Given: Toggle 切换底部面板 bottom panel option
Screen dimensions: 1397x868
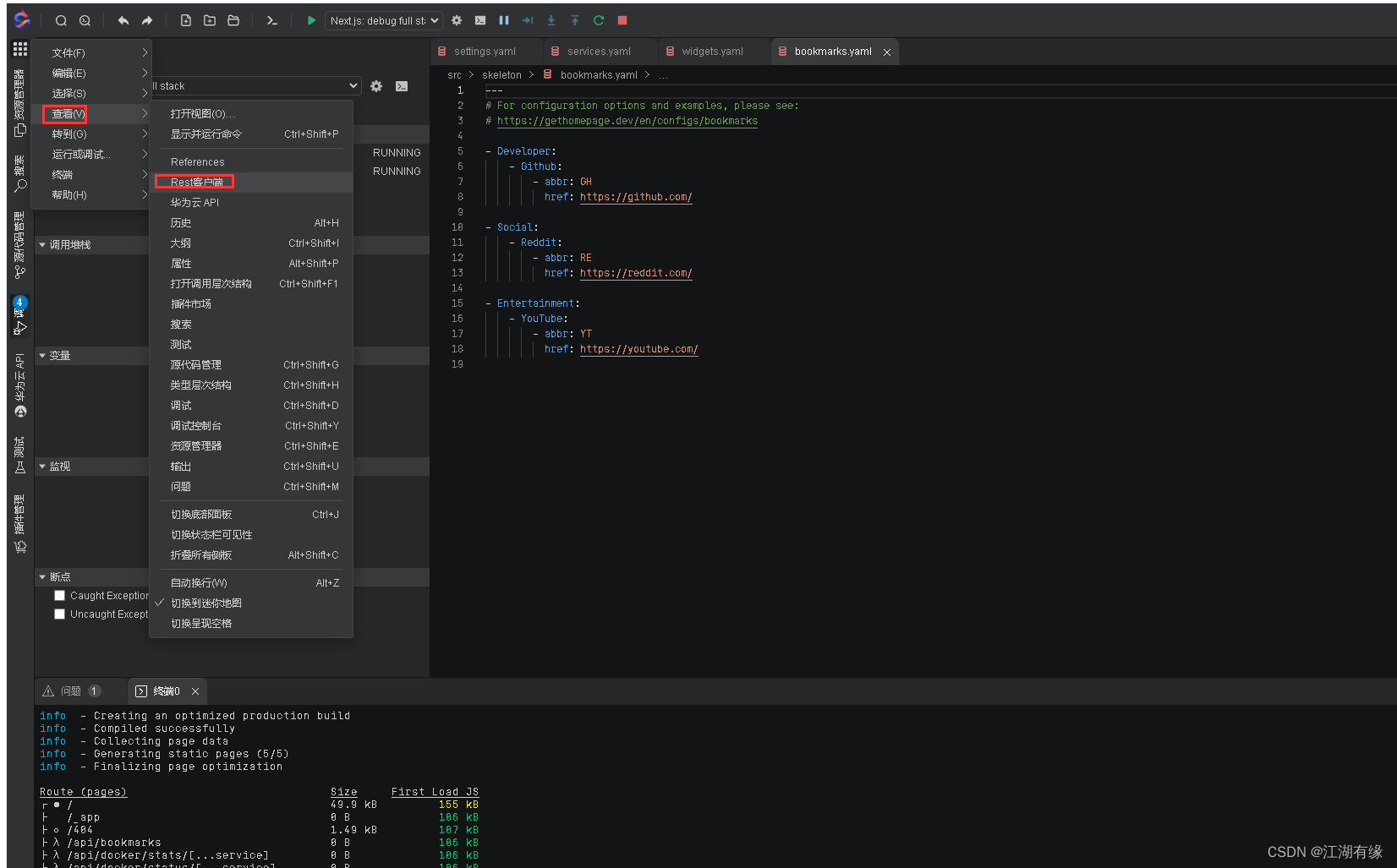Looking at the screenshot, I should [251, 514].
